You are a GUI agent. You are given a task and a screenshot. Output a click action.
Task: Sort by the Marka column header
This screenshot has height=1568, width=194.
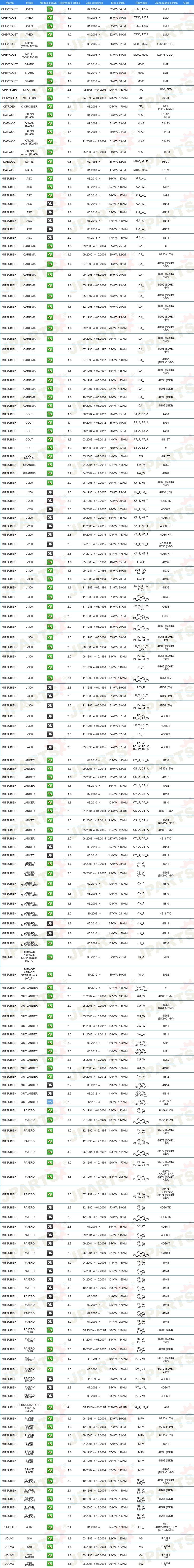point(10,3)
